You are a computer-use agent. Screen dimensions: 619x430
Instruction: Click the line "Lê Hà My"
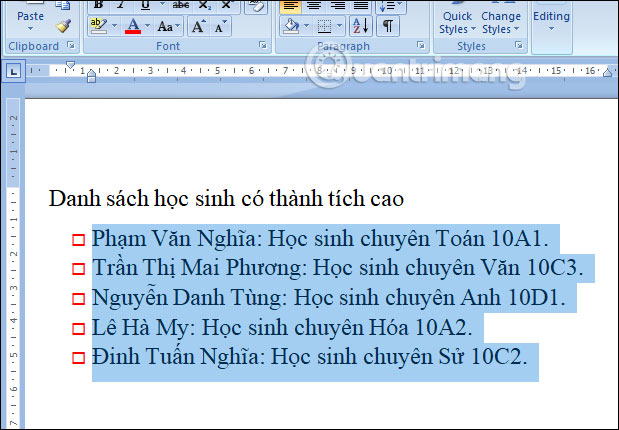point(282,328)
